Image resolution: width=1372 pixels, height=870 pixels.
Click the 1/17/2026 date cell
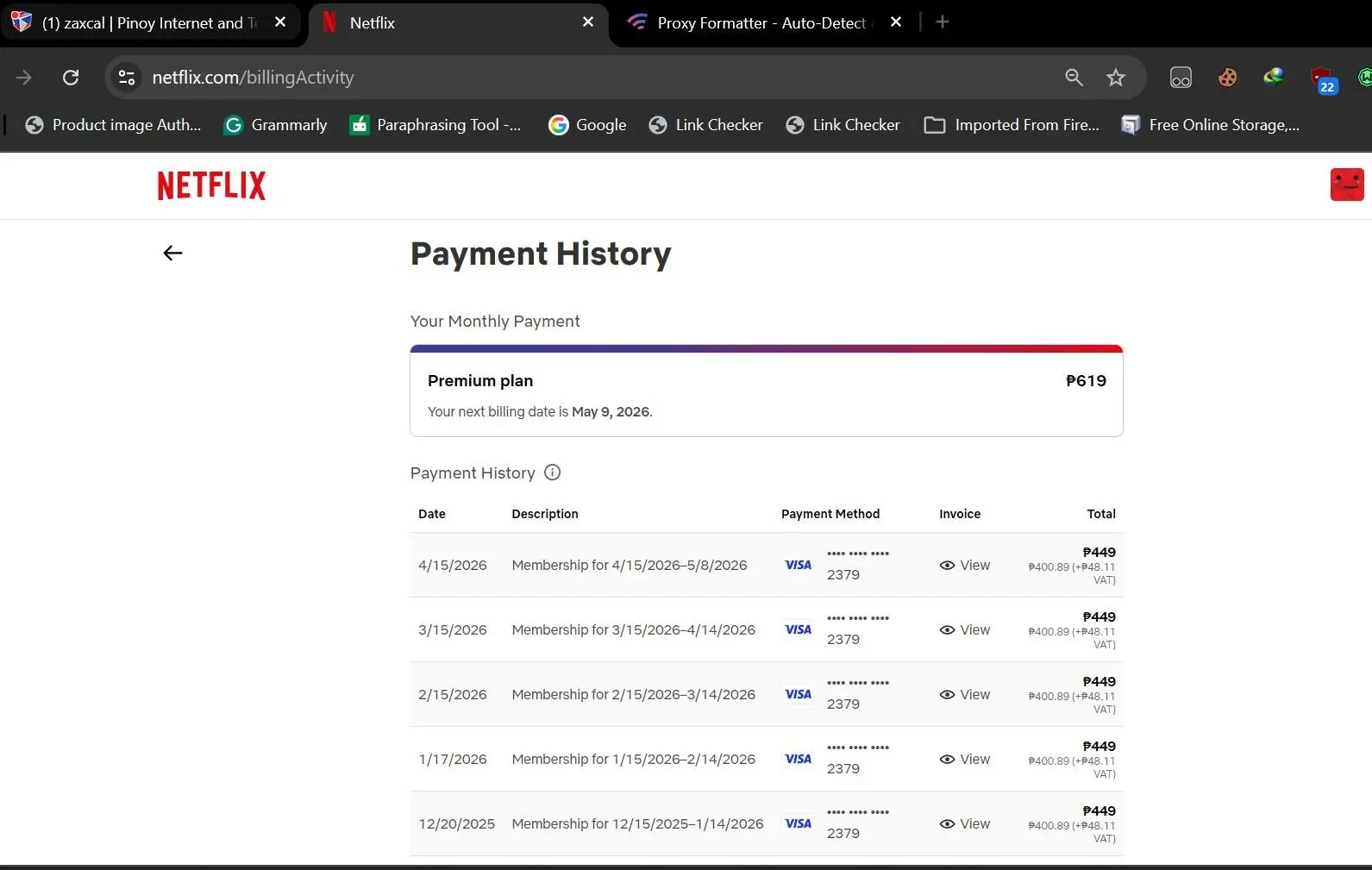click(453, 760)
